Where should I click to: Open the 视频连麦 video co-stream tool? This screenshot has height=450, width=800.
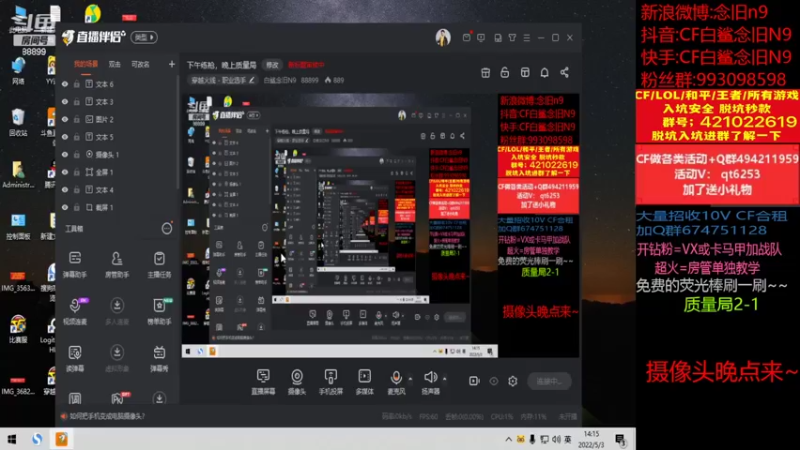pos(75,311)
